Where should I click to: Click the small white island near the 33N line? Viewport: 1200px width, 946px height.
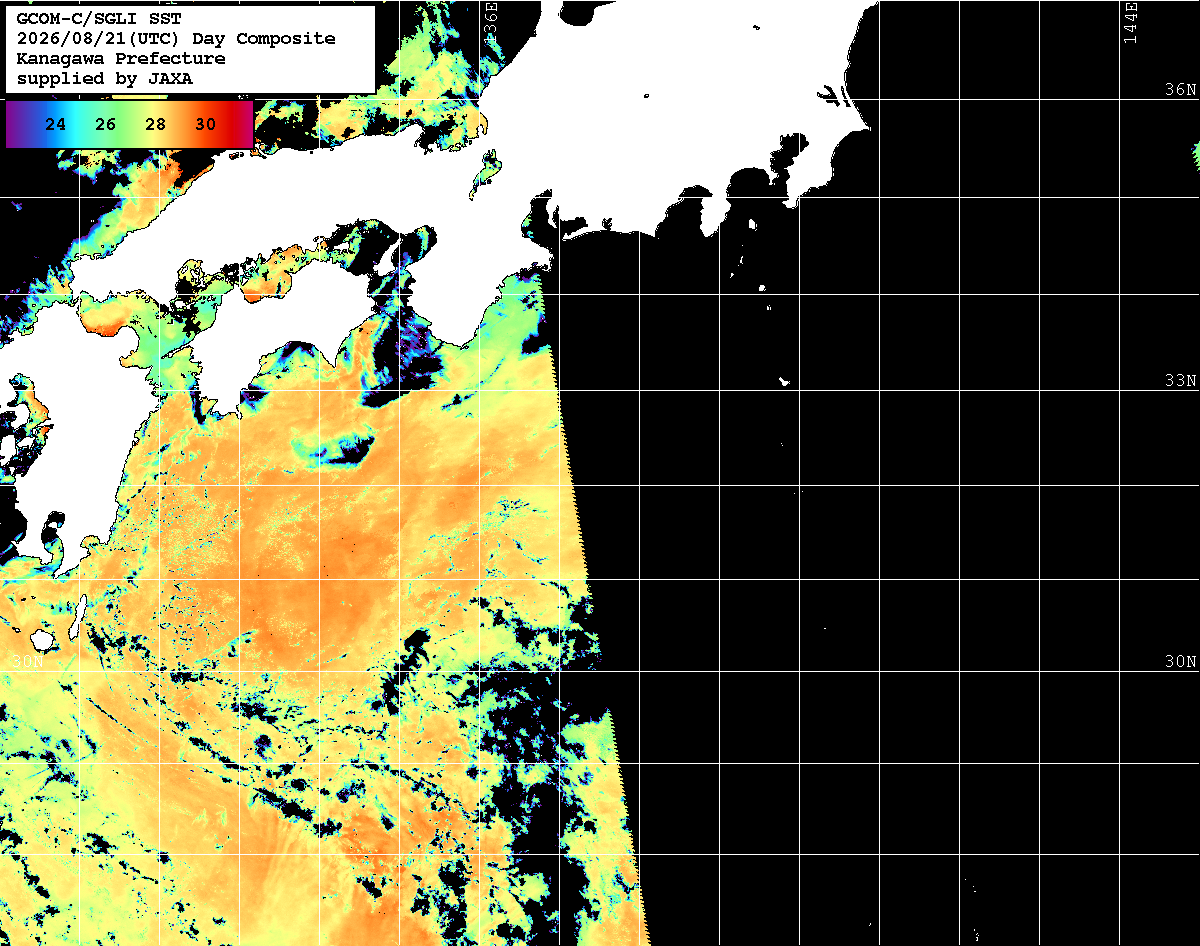[x=785, y=381]
